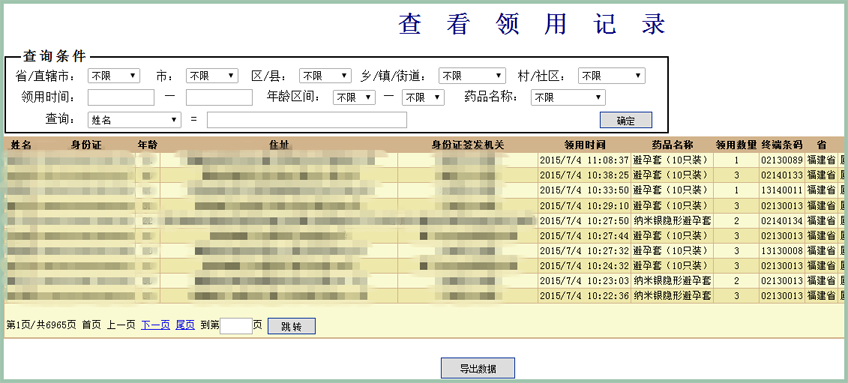Open the maximum 年龄区间 dropdown
This screenshot has height=383, width=848.
[x=423, y=97]
